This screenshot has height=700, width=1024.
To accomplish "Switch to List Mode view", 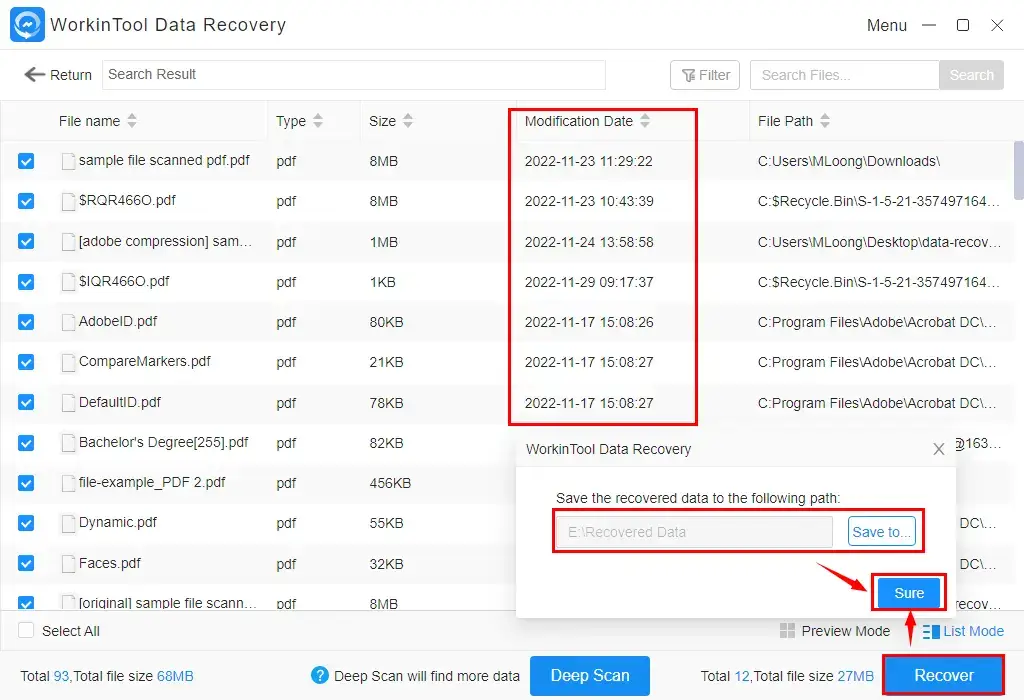I will click(x=963, y=631).
